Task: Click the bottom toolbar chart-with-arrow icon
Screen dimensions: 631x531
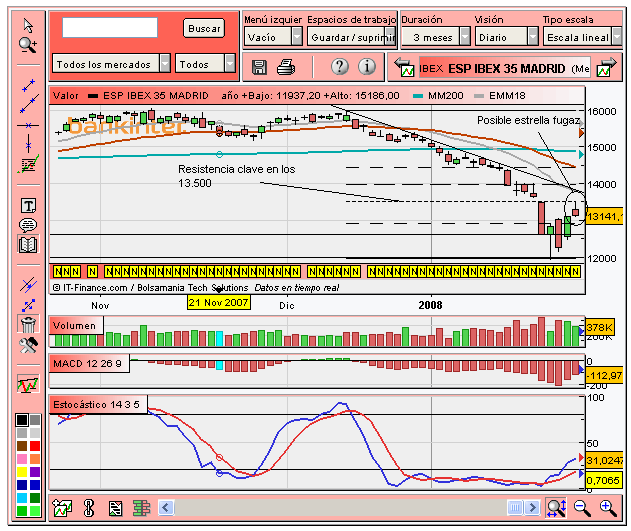Action: coord(62,508)
